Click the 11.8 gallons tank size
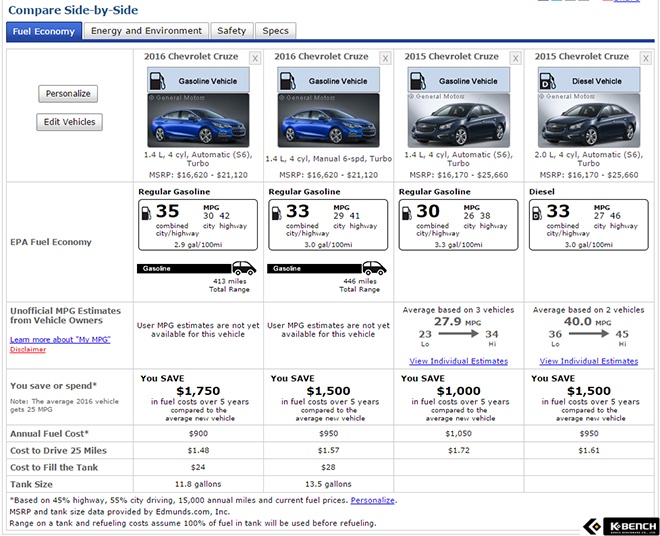Screen dimensions: 660x536 tap(198, 484)
